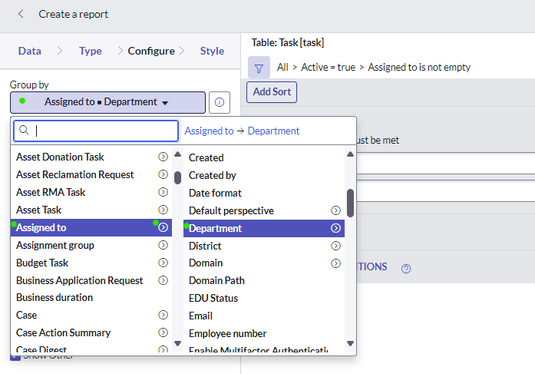The height and width of the screenshot is (374, 535).
Task: Select Business duration field
Action: [x=54, y=297]
